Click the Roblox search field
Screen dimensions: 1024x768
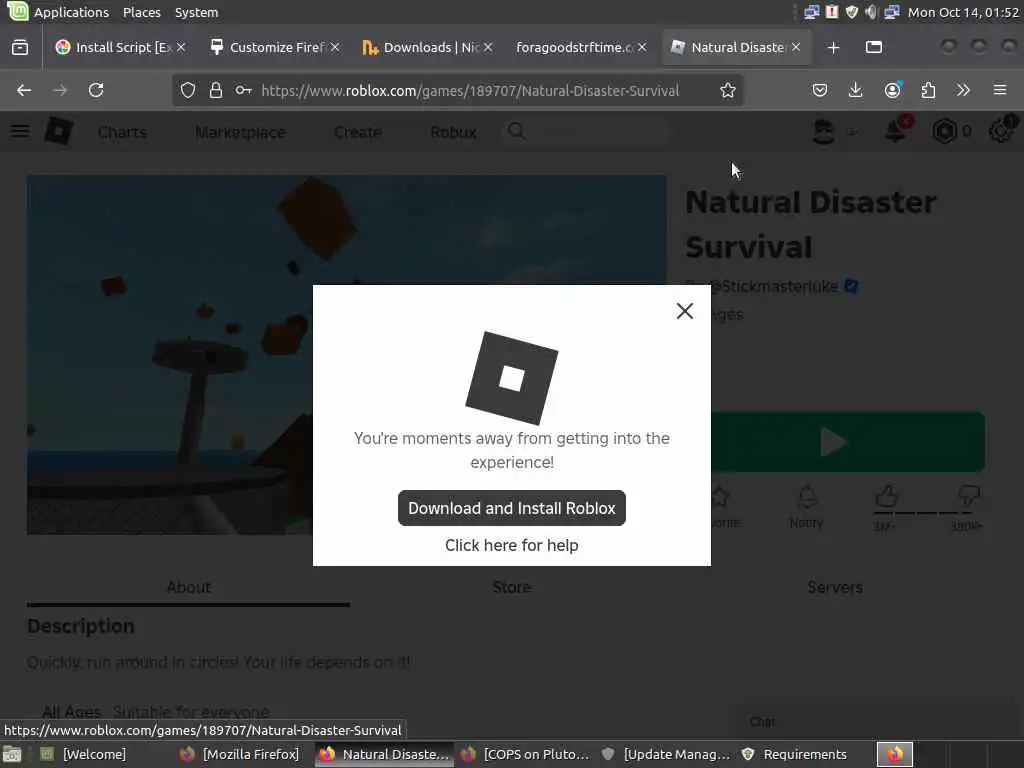click(589, 132)
